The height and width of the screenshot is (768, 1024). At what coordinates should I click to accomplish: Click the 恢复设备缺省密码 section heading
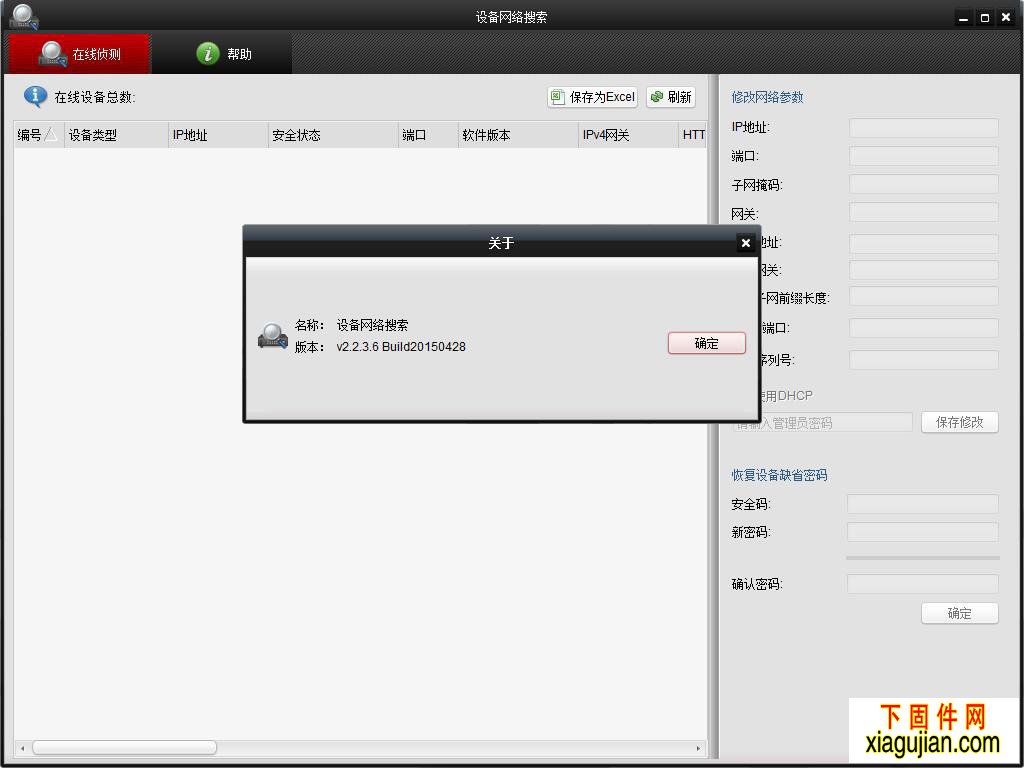[779, 475]
